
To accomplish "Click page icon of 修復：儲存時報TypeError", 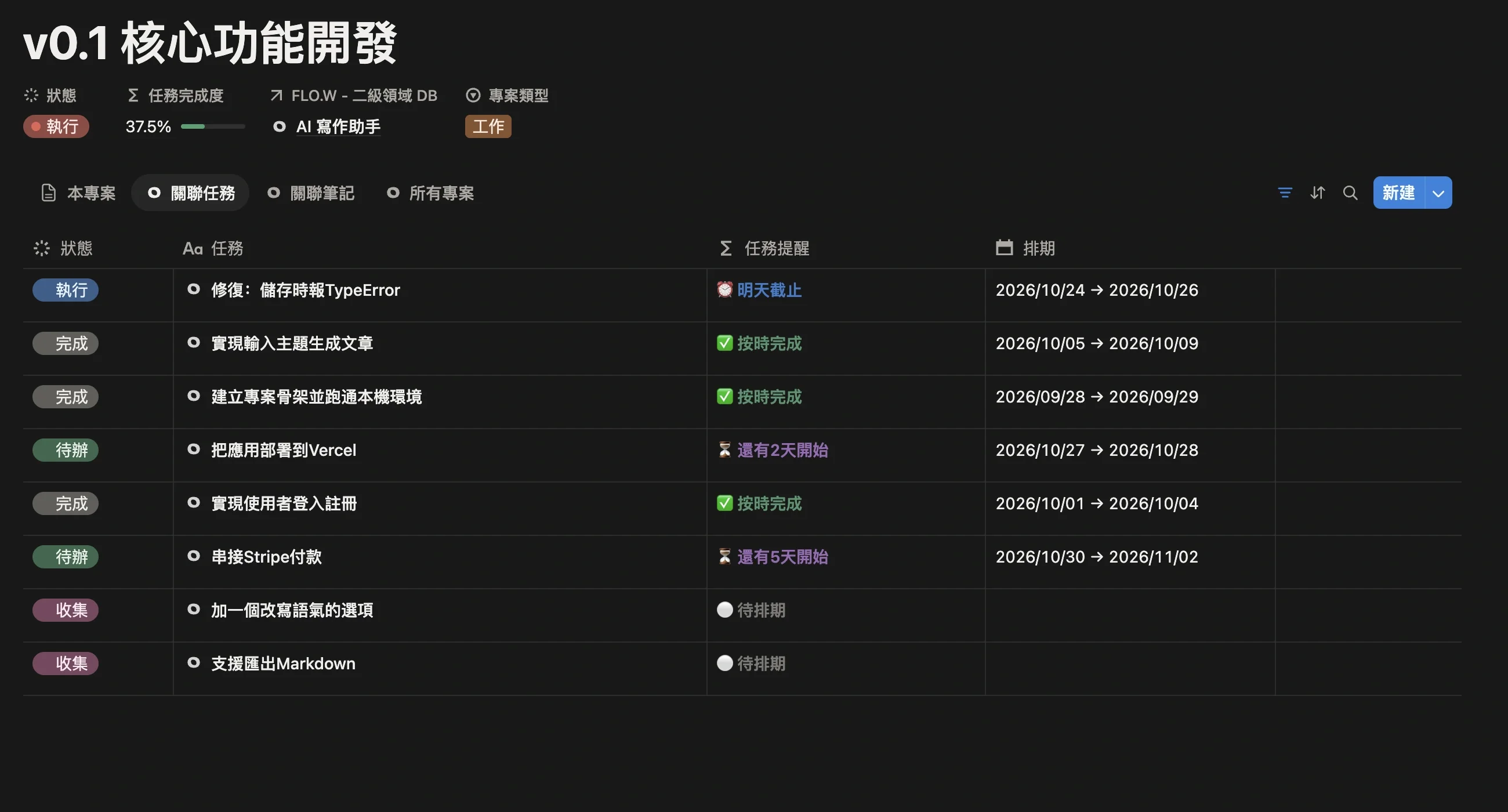I will [x=193, y=289].
